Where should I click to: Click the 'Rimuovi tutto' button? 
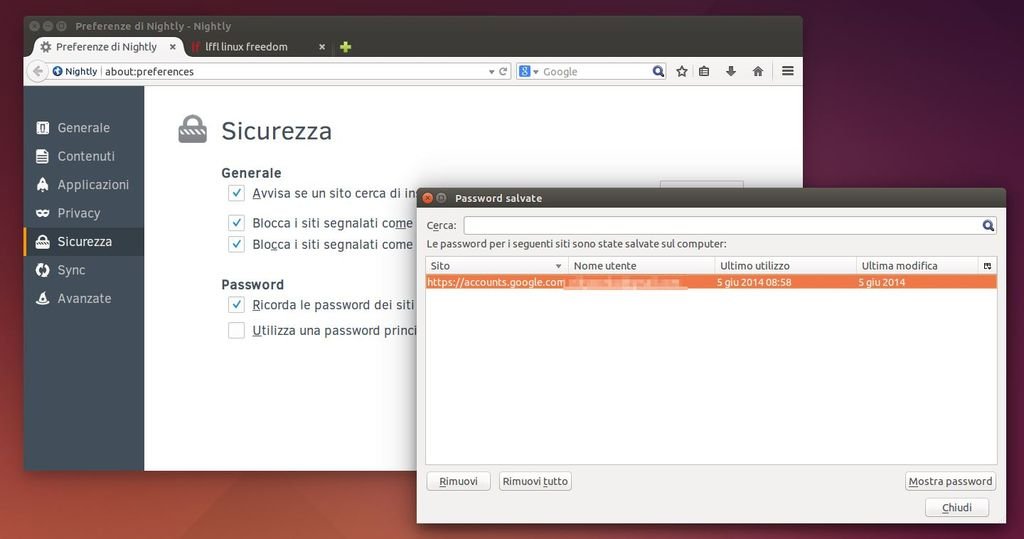click(x=535, y=482)
